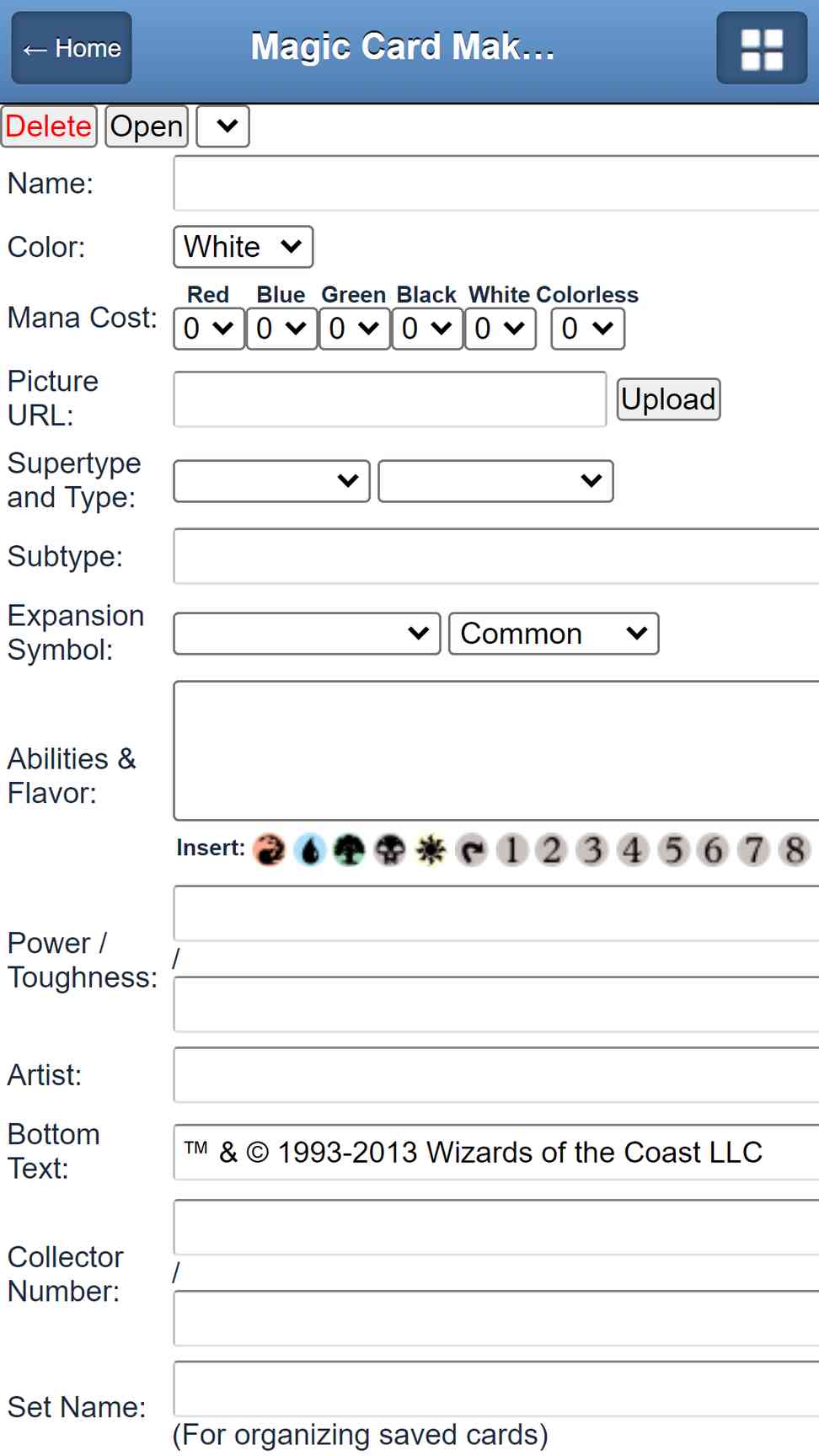Open the Colorless mana cost dropdown
This screenshot has width=819, height=1456.
click(x=587, y=329)
